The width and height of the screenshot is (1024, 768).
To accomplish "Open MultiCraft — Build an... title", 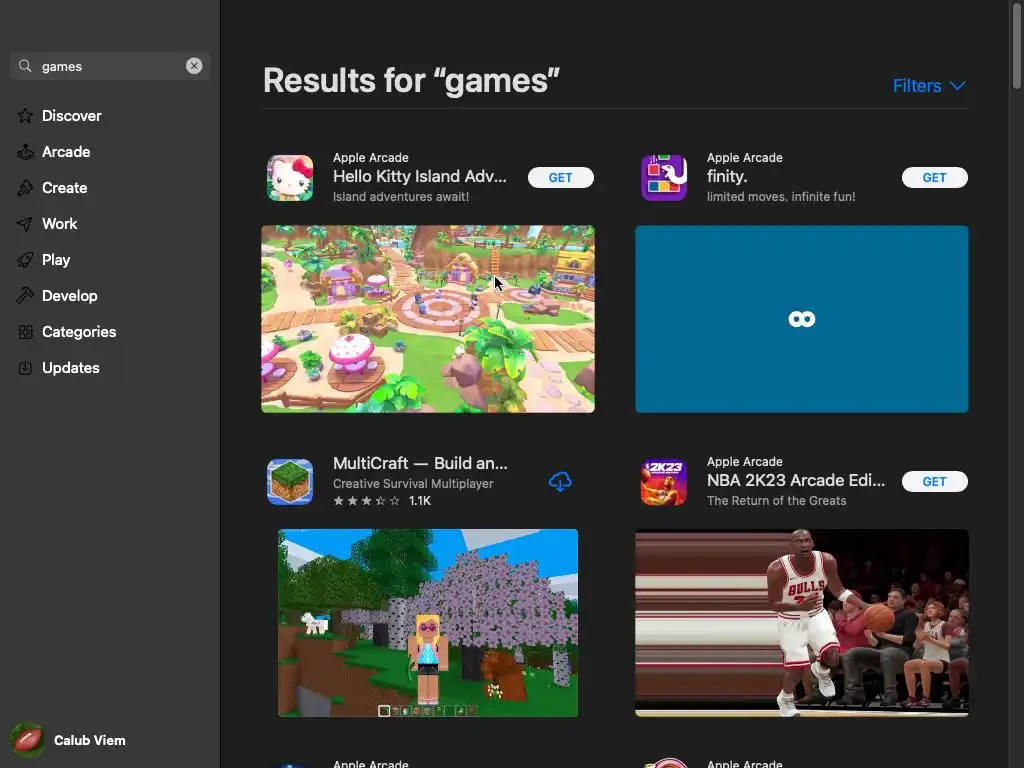I will 420,463.
